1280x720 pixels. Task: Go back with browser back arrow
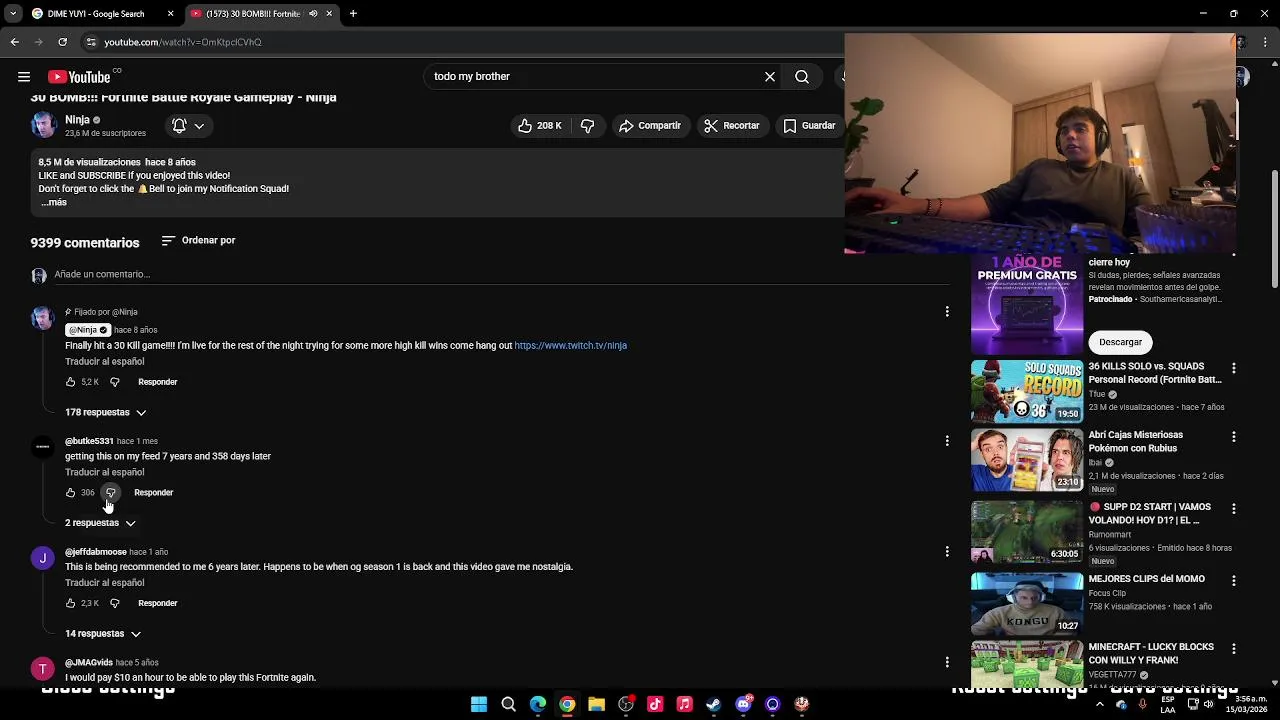[14, 42]
